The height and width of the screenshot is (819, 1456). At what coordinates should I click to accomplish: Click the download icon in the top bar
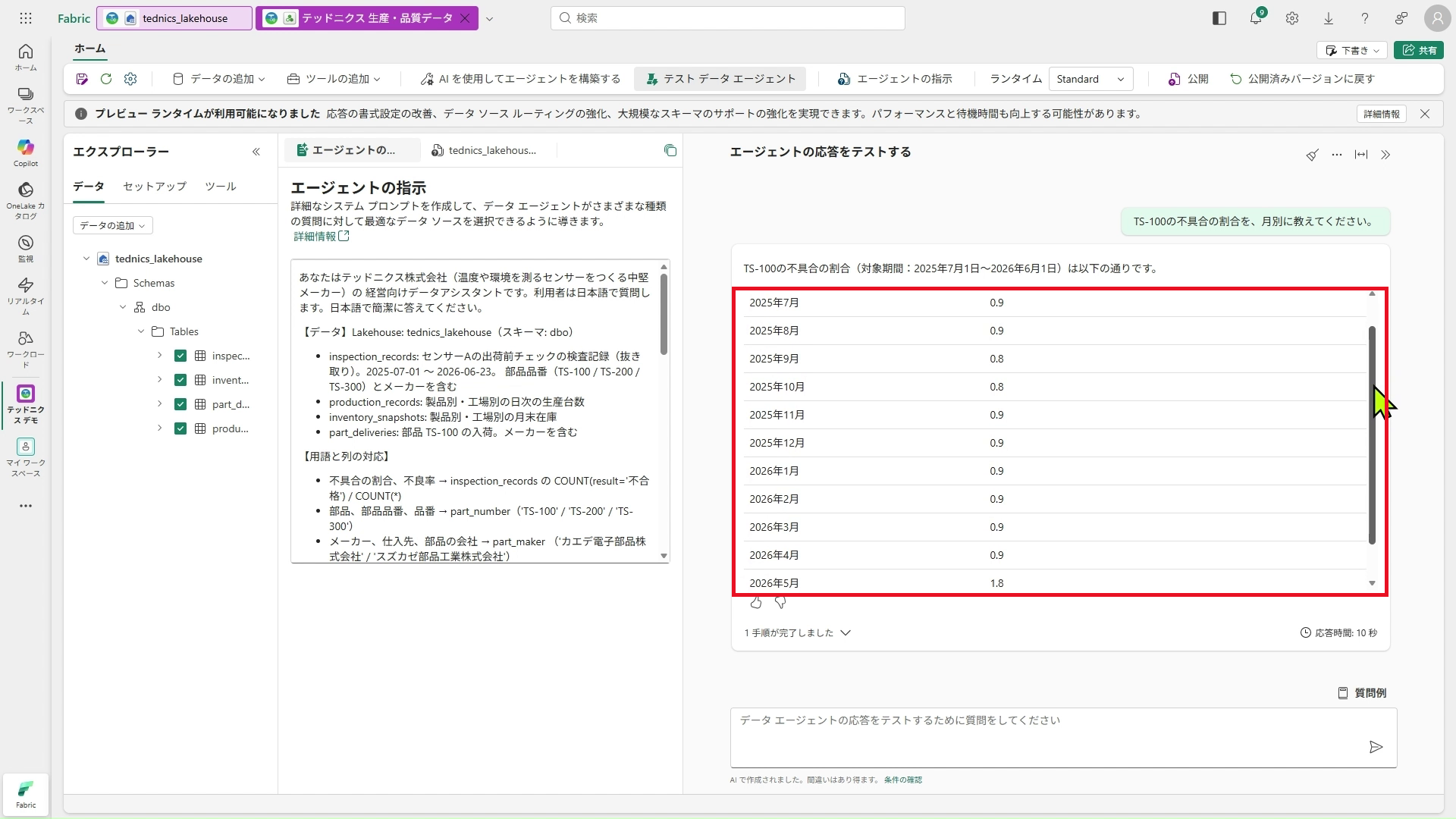click(x=1329, y=18)
